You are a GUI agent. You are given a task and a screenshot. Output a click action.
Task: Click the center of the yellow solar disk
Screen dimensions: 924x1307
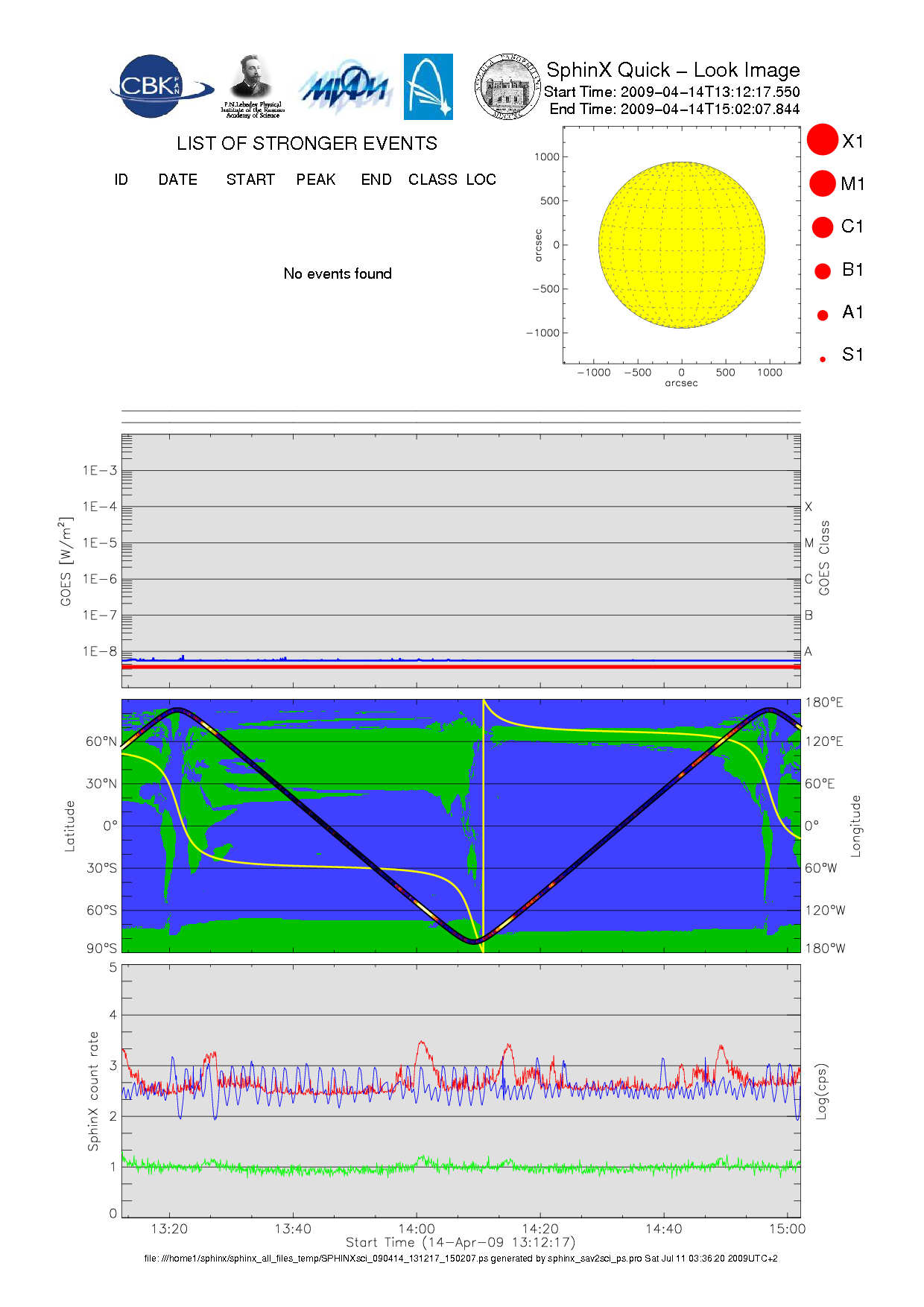point(682,245)
